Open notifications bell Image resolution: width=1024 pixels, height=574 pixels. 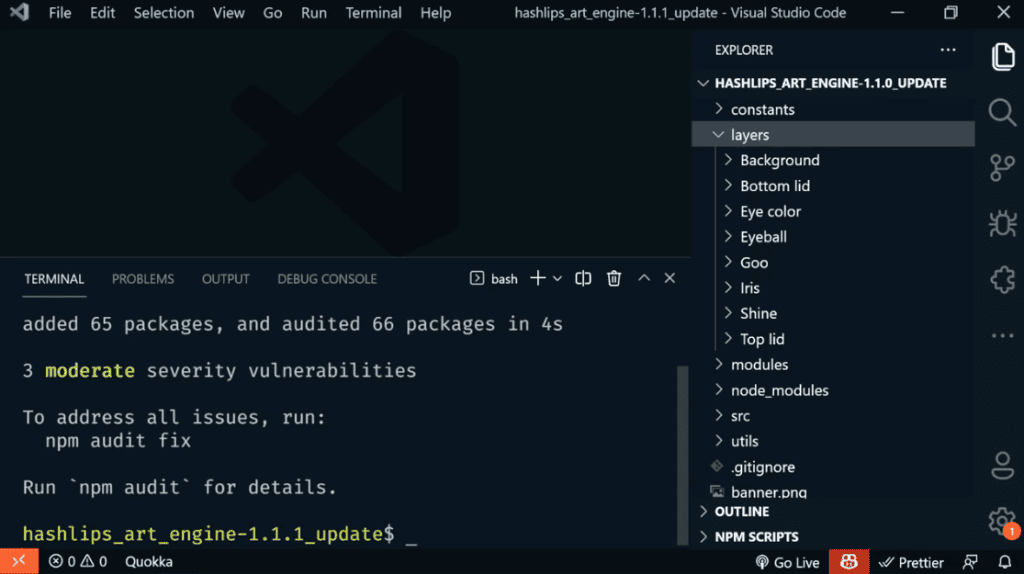pos(1005,562)
